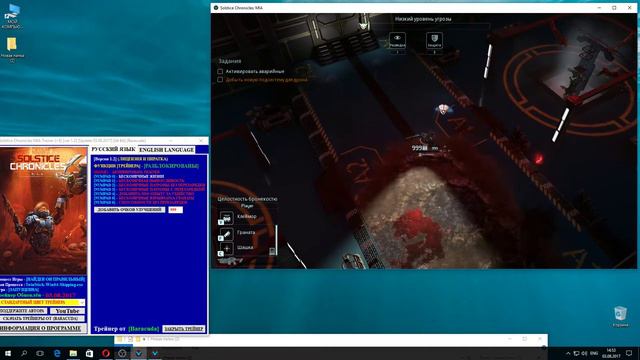Show hidden system tray icons
This screenshot has width=640, height=360.
[x=568, y=353]
